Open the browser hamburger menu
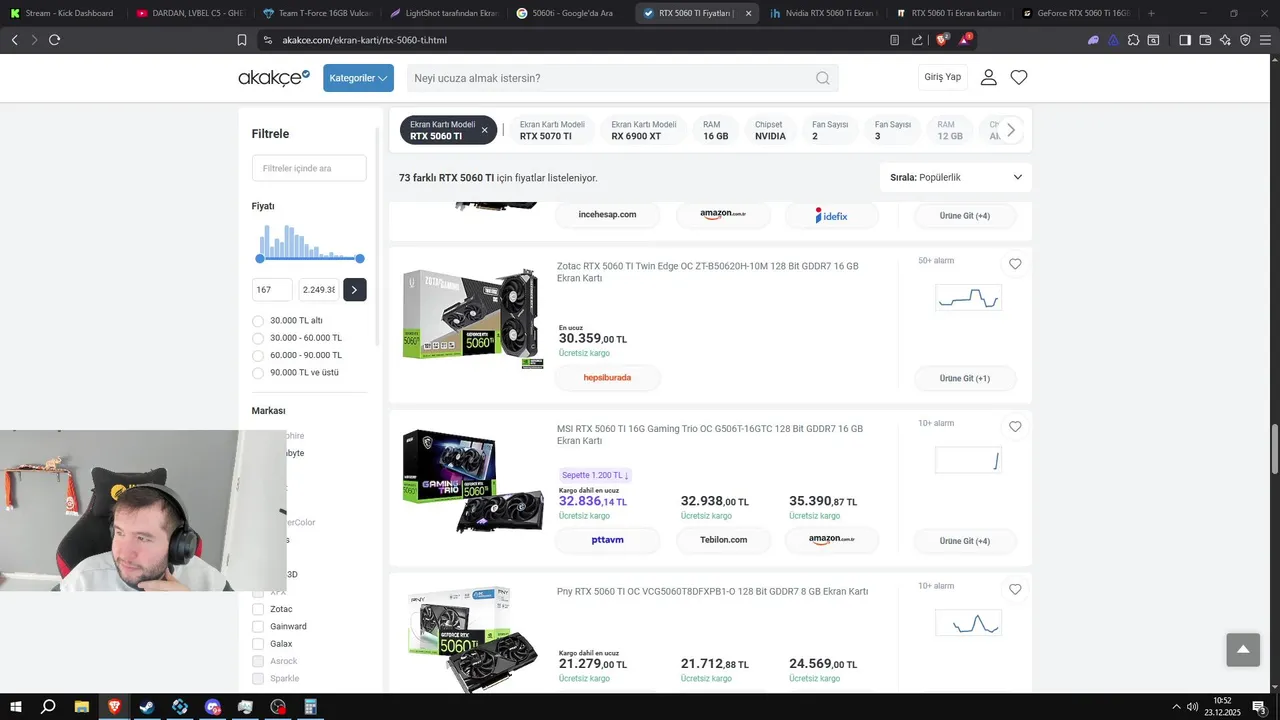 click(x=1265, y=40)
